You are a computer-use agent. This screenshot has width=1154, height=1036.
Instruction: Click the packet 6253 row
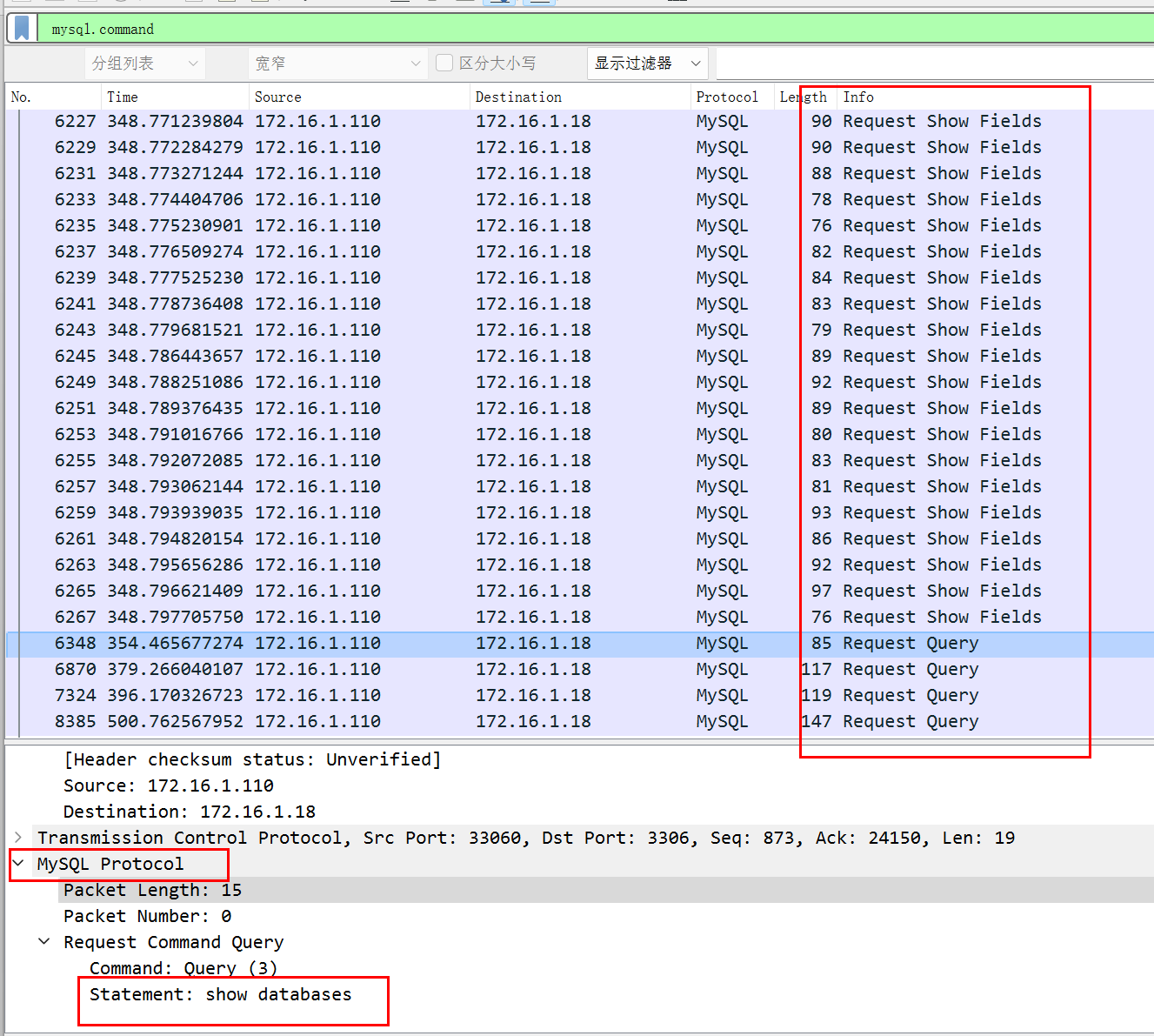coord(580,434)
